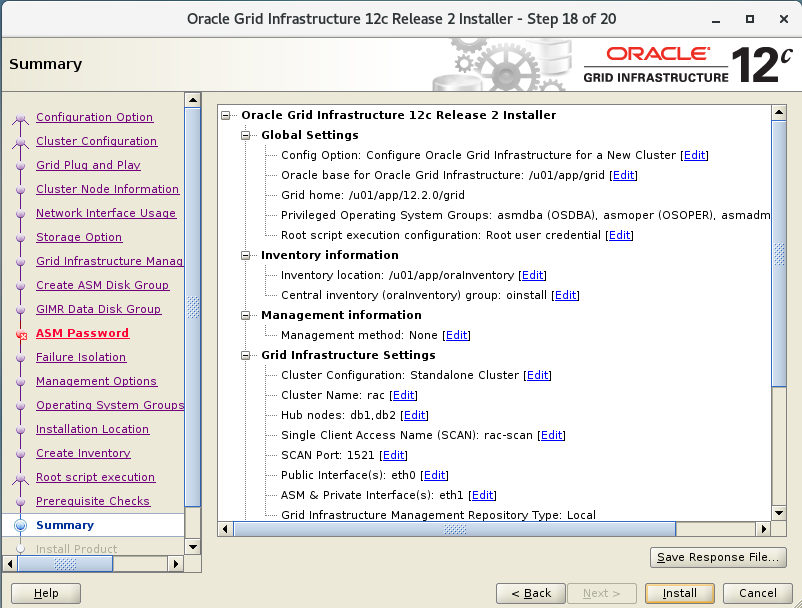The image size is (802, 608).
Task: Jump to Storage Option step
Action: pos(79,237)
